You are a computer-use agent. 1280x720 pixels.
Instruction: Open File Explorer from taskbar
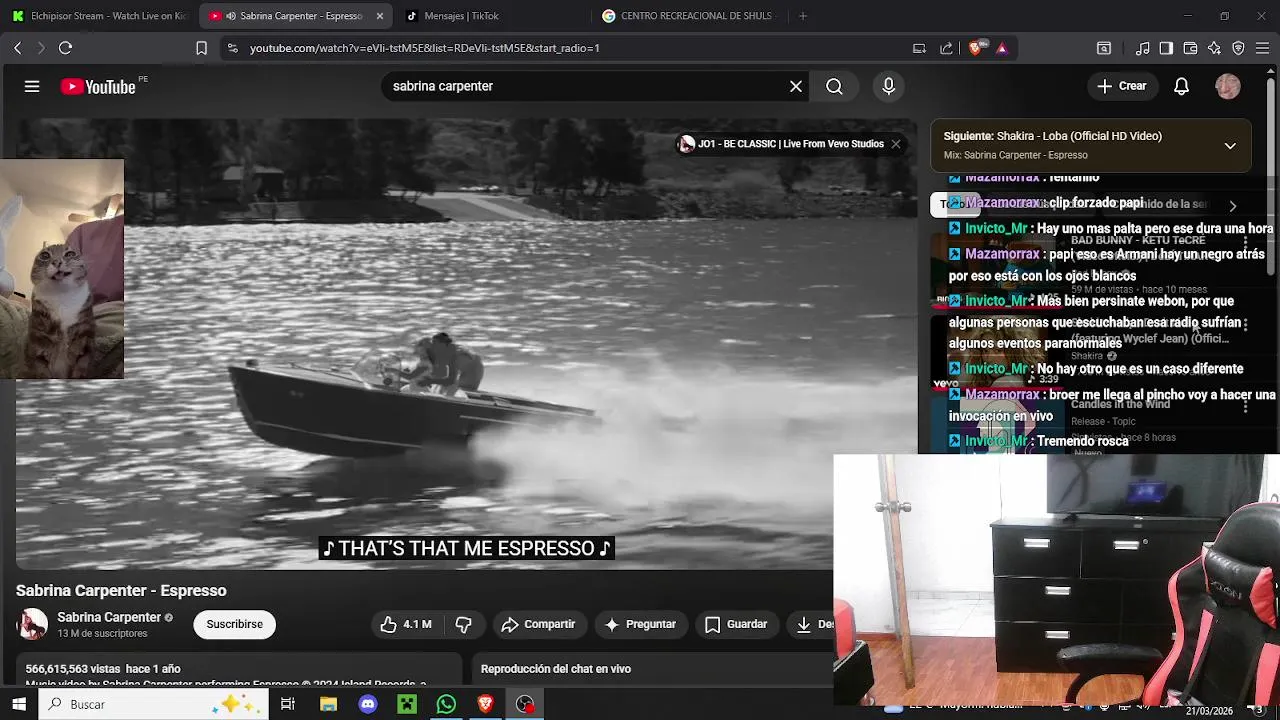[328, 704]
